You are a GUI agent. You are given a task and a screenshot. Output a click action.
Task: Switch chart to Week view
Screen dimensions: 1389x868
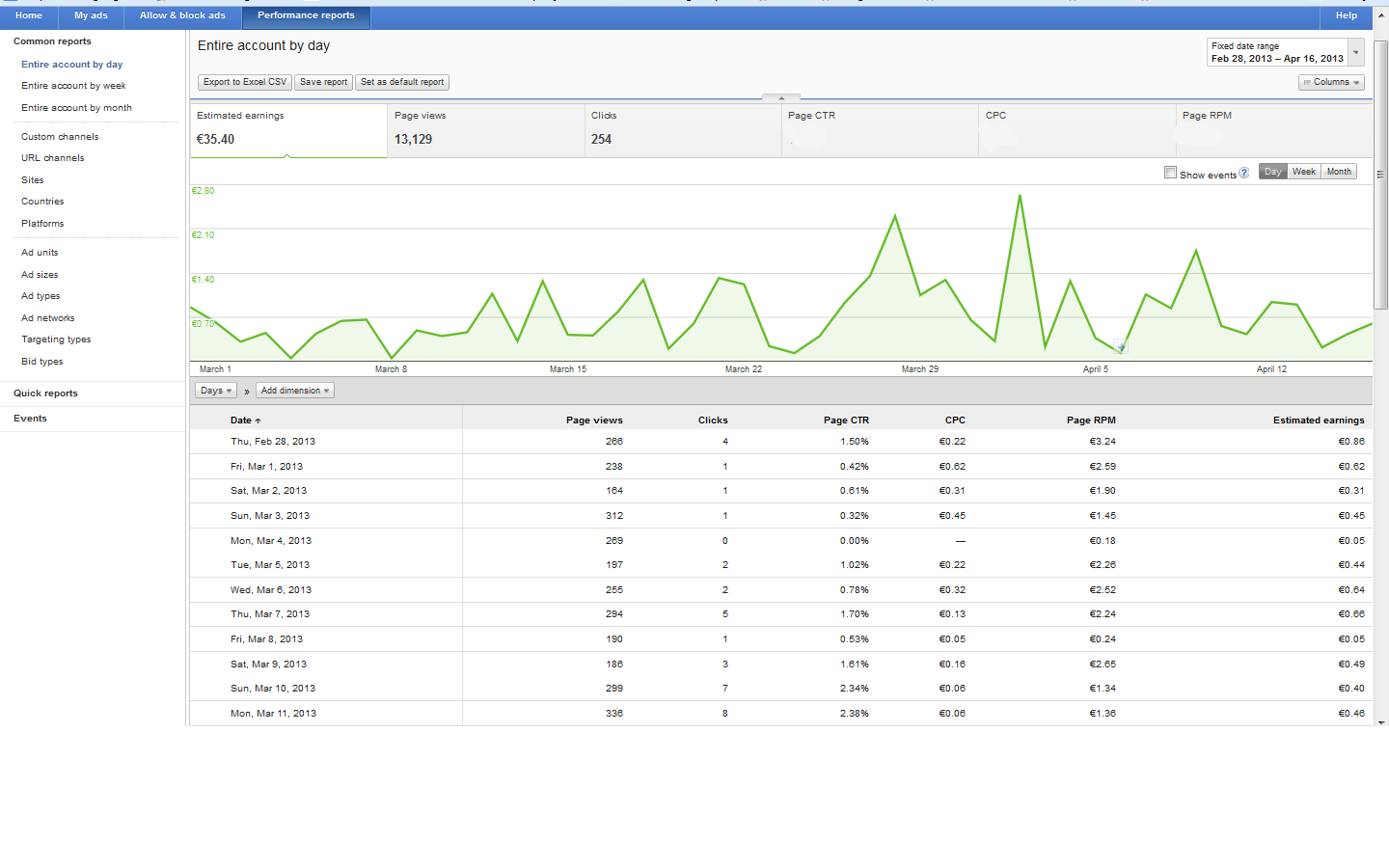[x=1304, y=172]
